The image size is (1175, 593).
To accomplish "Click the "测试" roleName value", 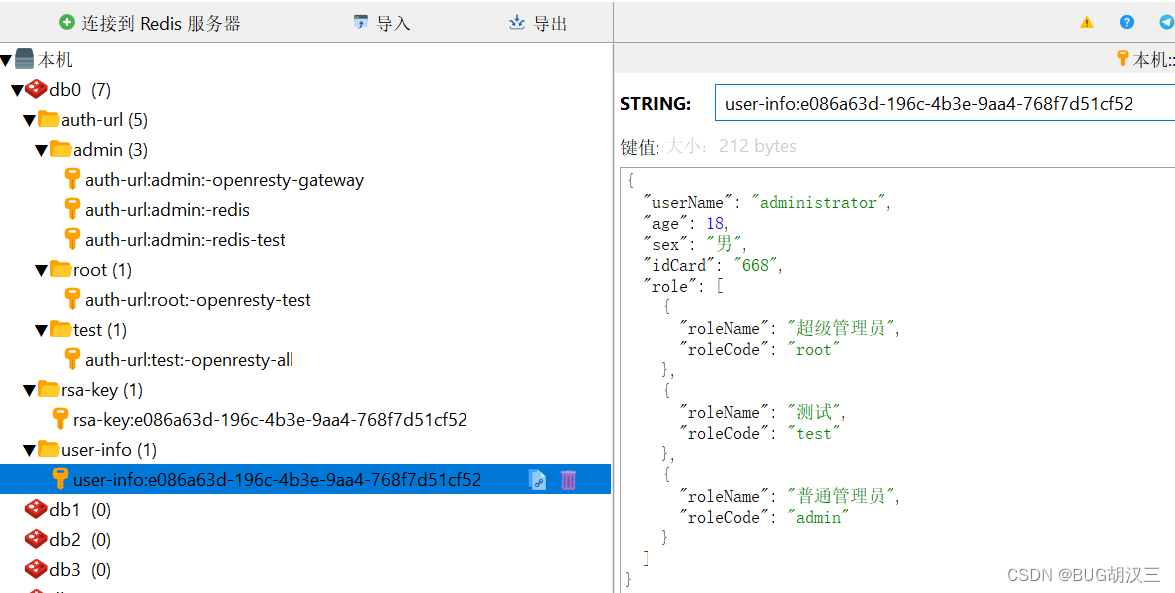I will click(814, 412).
